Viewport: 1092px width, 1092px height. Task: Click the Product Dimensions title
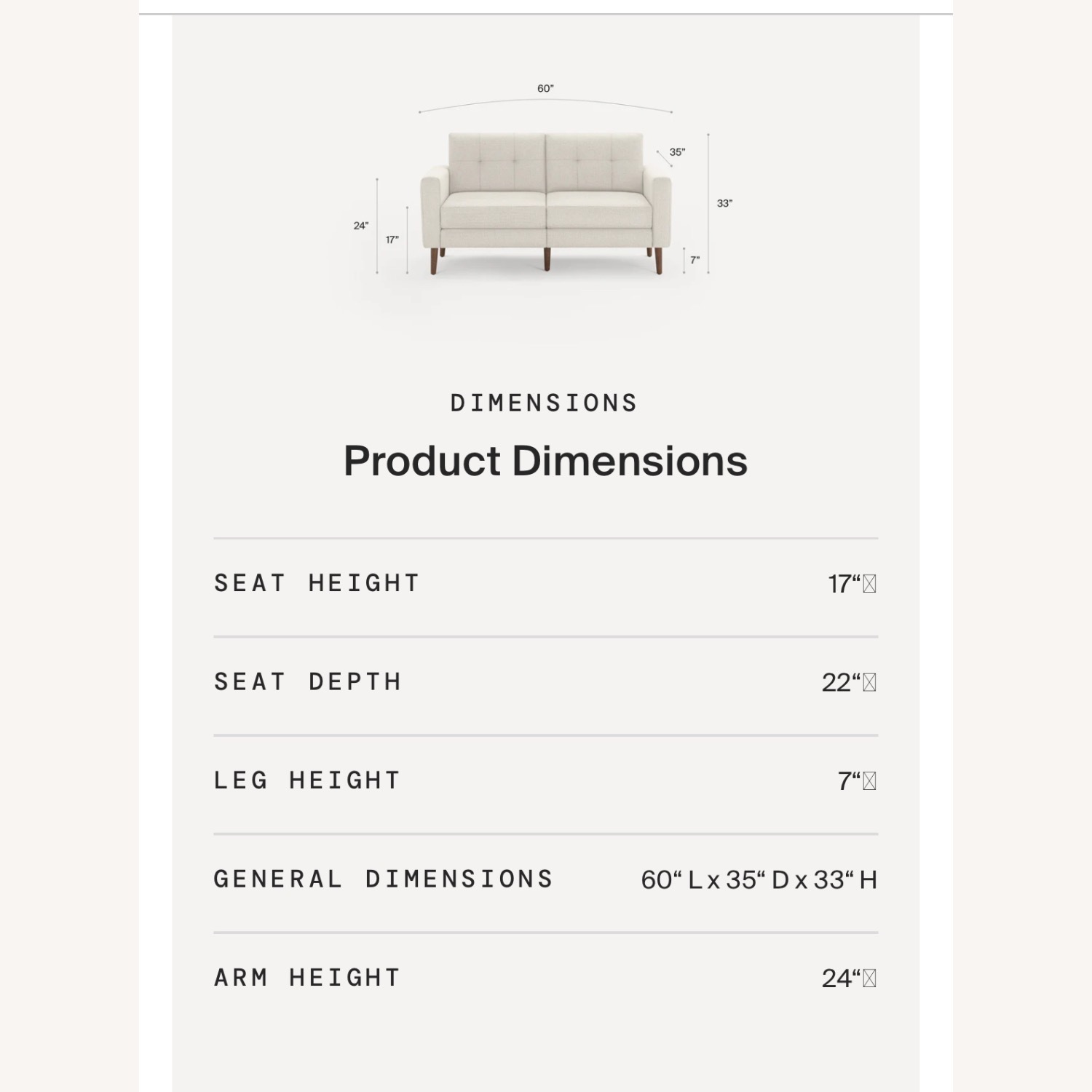tap(545, 461)
